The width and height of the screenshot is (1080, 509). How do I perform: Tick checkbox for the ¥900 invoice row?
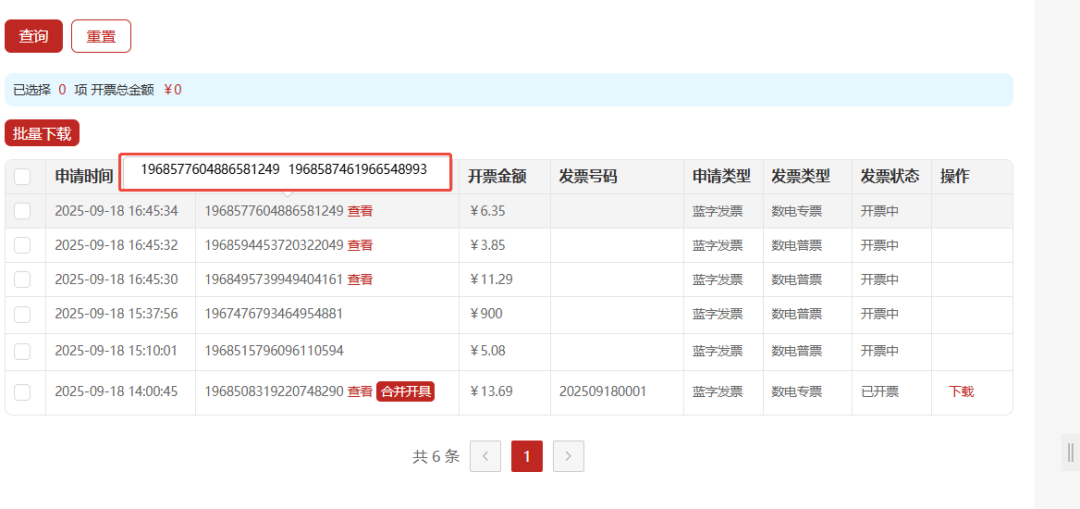[23, 314]
